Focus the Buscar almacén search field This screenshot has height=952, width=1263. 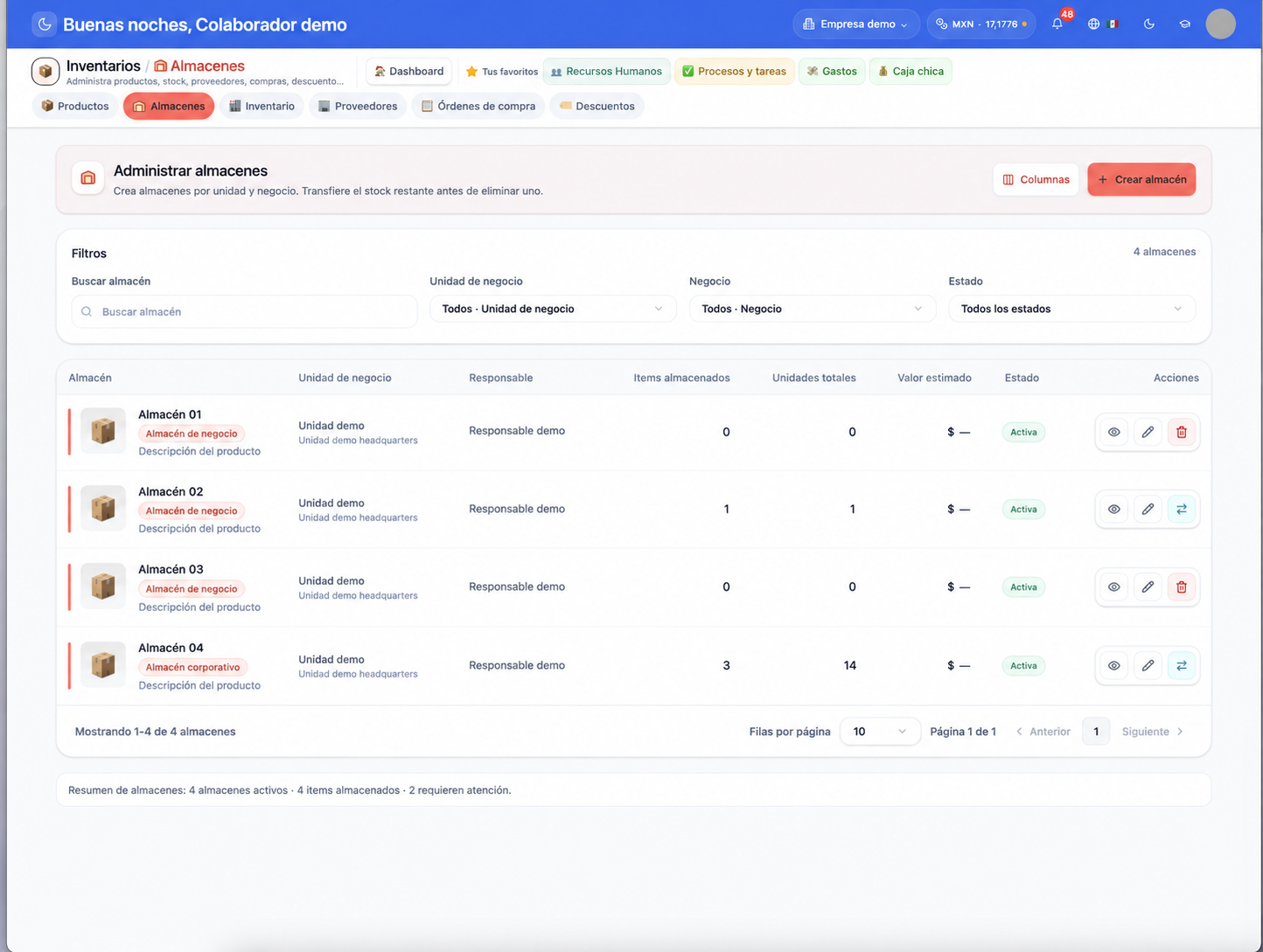coord(244,311)
